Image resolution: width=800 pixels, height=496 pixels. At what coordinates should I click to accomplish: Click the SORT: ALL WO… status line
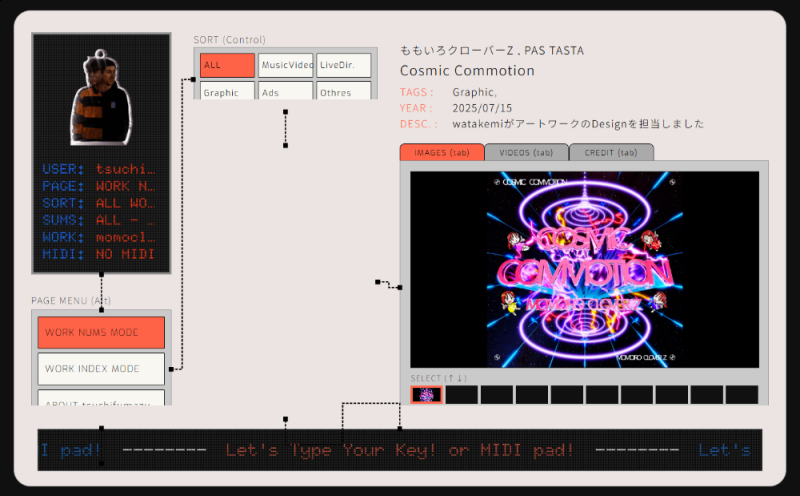pos(98,203)
